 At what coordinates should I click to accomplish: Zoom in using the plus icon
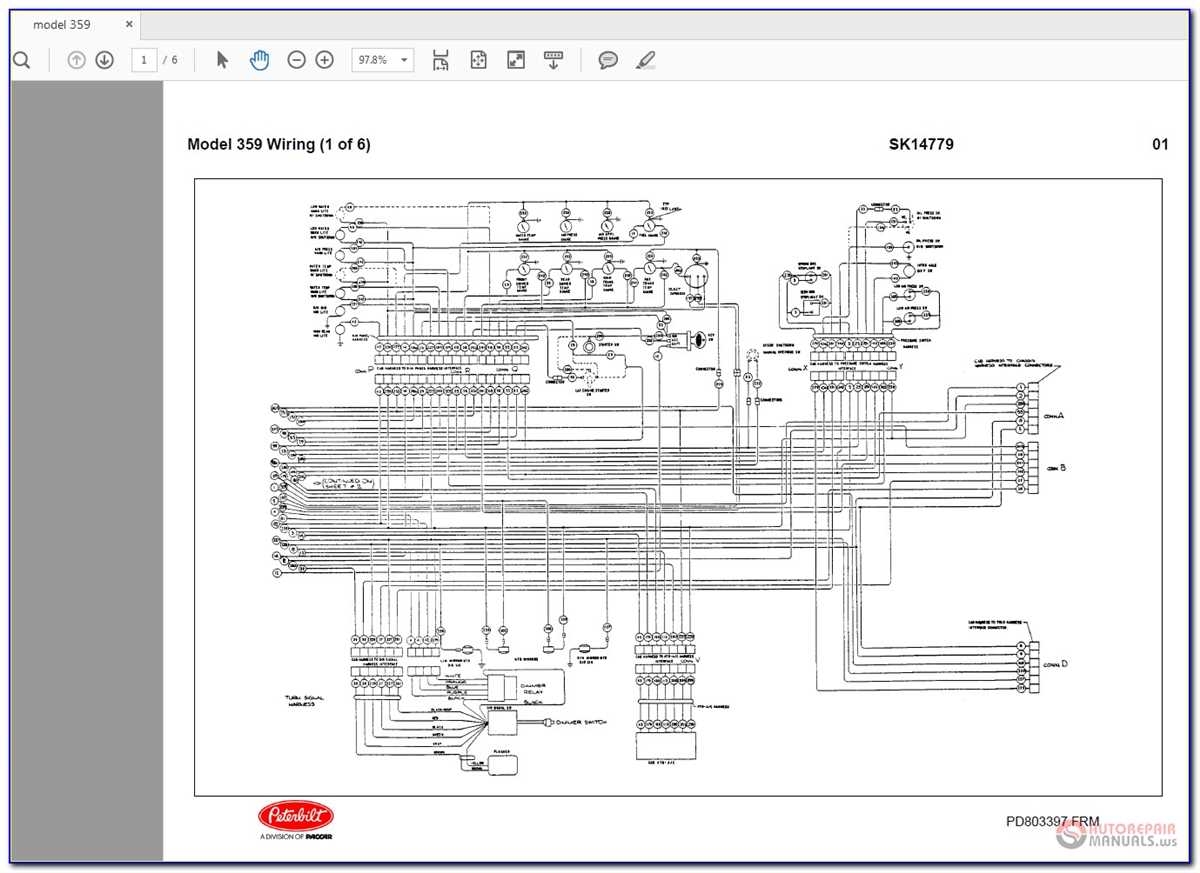[x=323, y=60]
